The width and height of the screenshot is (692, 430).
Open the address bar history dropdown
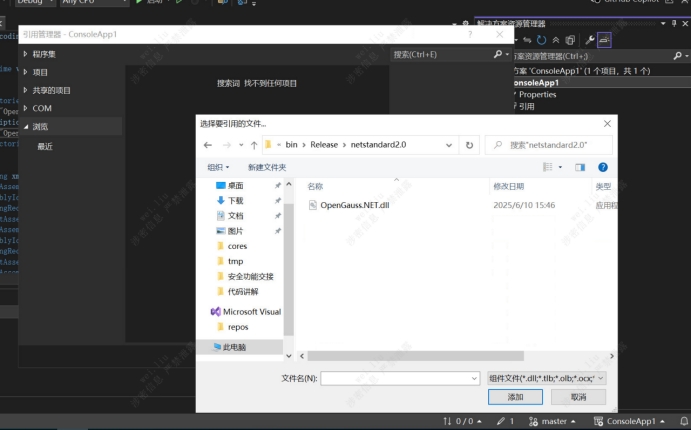(449, 145)
